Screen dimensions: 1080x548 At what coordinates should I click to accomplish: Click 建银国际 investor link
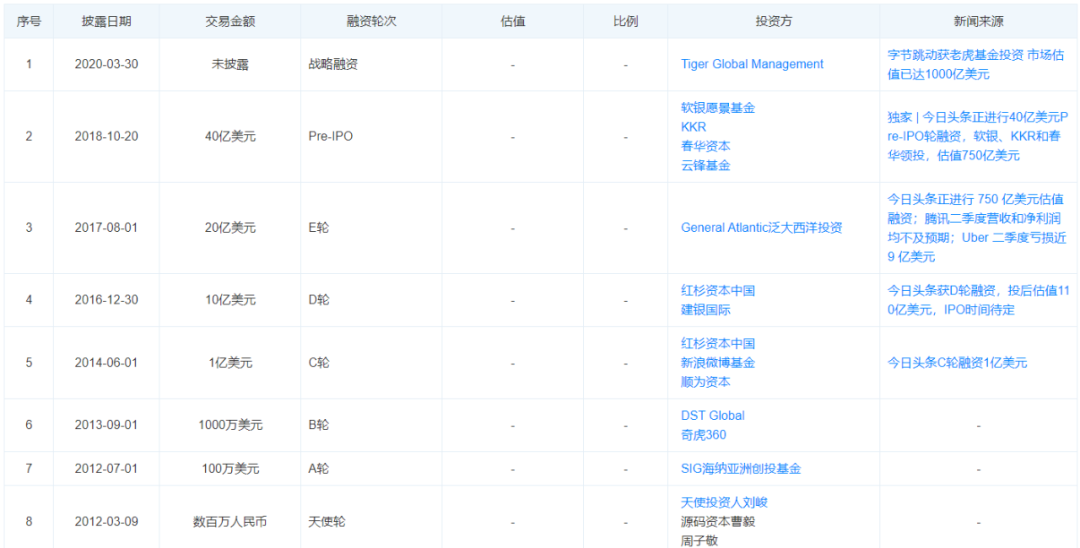705,310
